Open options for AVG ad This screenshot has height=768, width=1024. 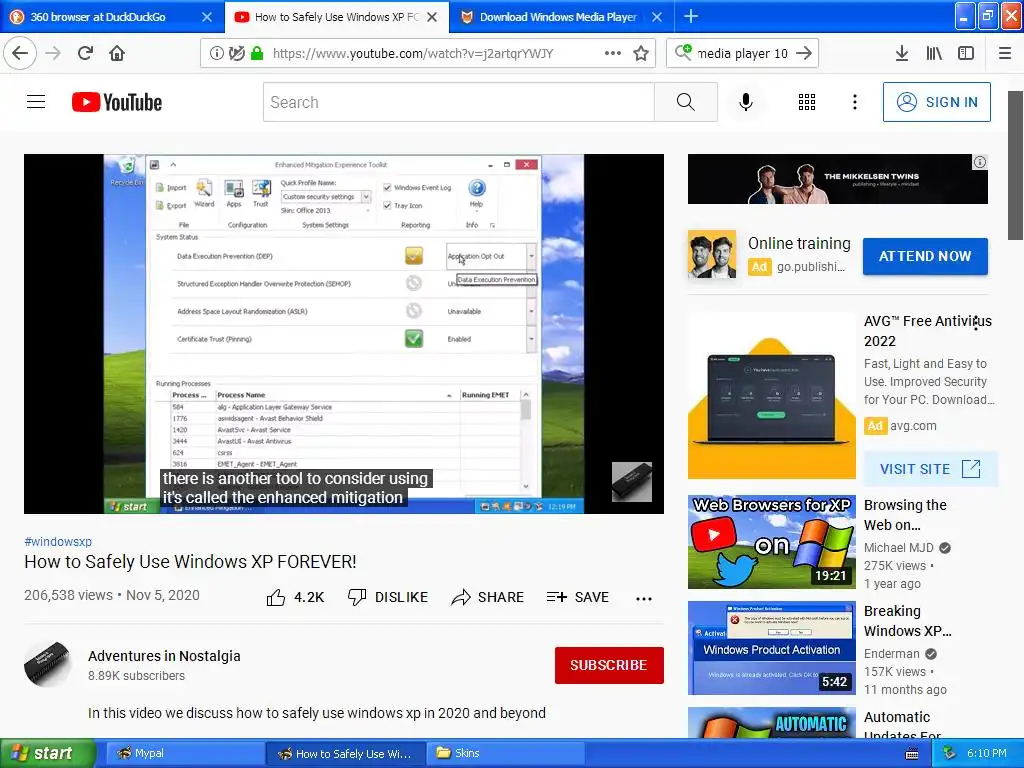pyautogui.click(x=976, y=323)
